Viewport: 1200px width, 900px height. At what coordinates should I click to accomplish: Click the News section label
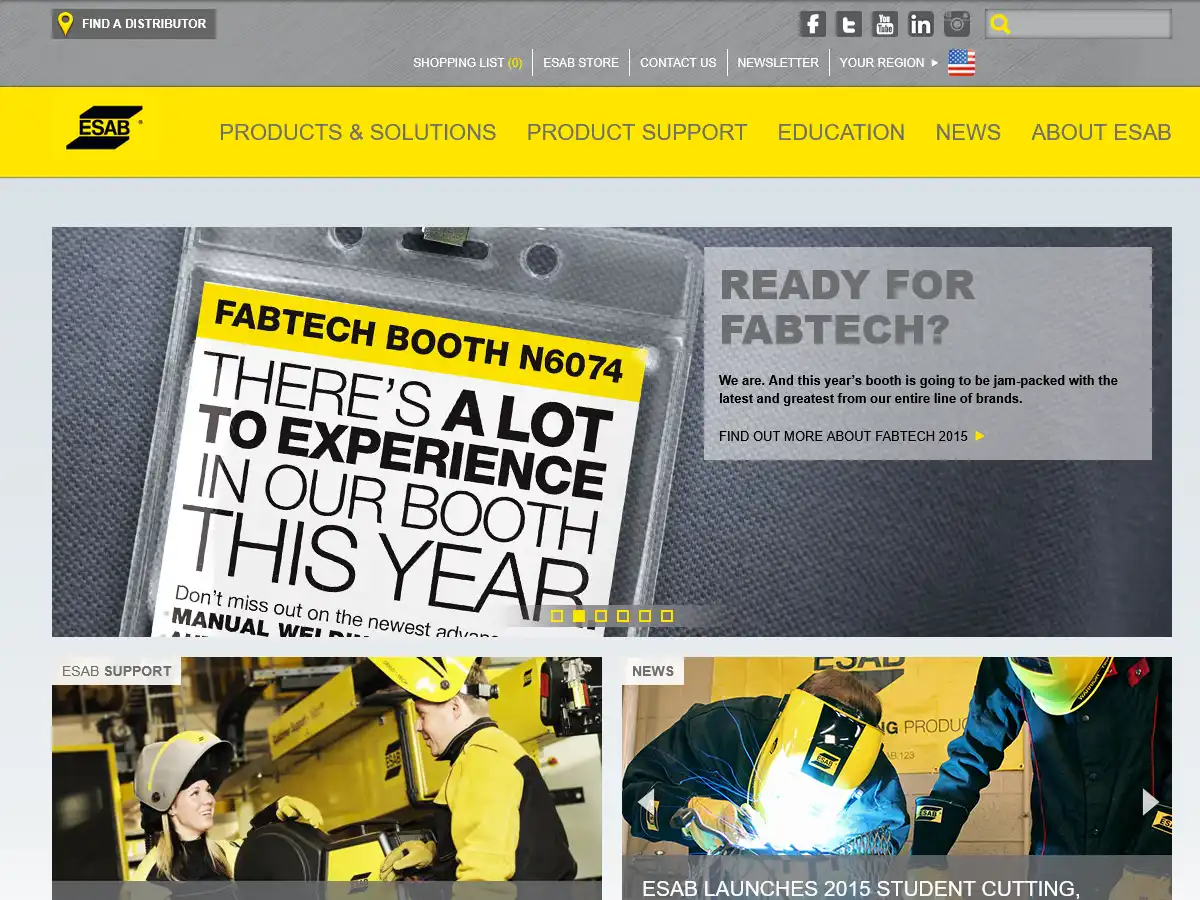pos(653,671)
